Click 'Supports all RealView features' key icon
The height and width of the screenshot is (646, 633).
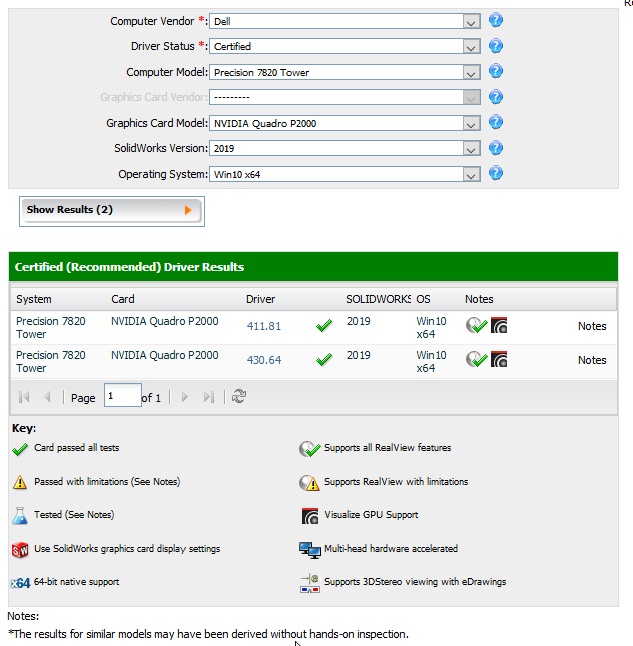[309, 449]
